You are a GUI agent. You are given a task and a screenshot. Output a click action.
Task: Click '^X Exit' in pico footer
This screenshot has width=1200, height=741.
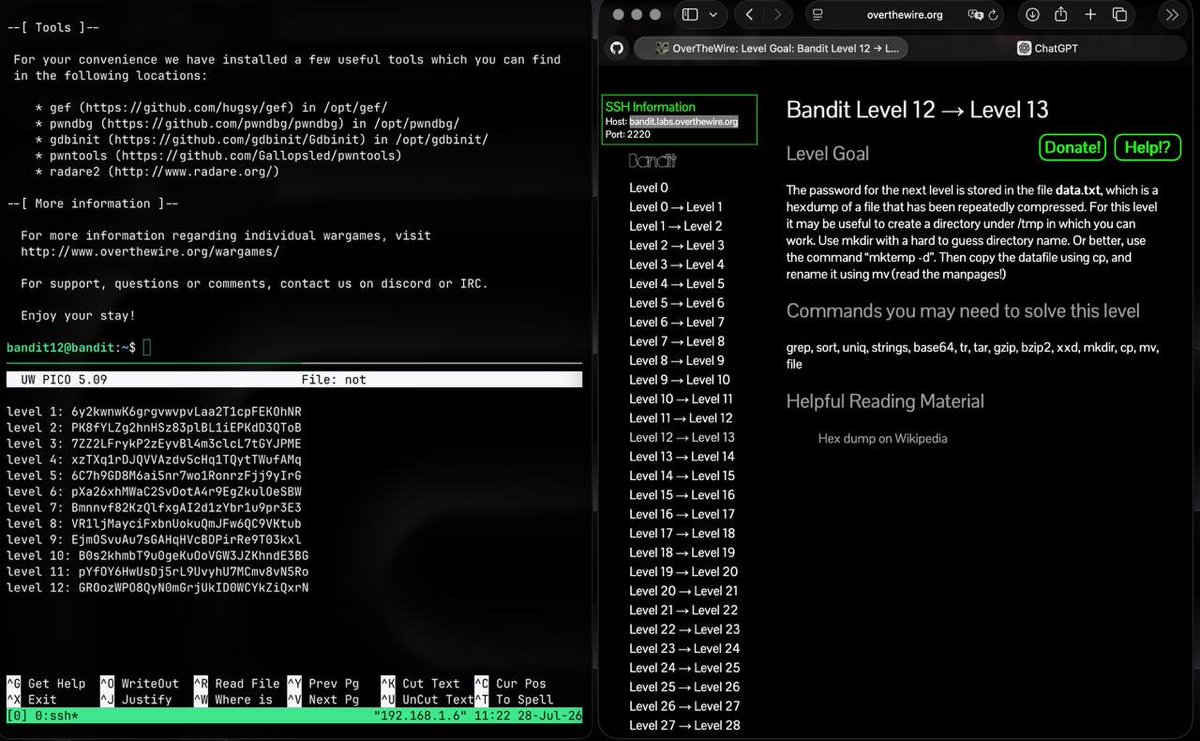coord(32,700)
